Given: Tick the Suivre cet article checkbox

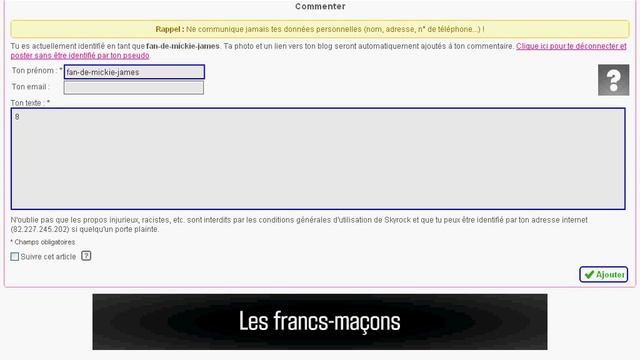Looking at the screenshot, I should [x=15, y=256].
